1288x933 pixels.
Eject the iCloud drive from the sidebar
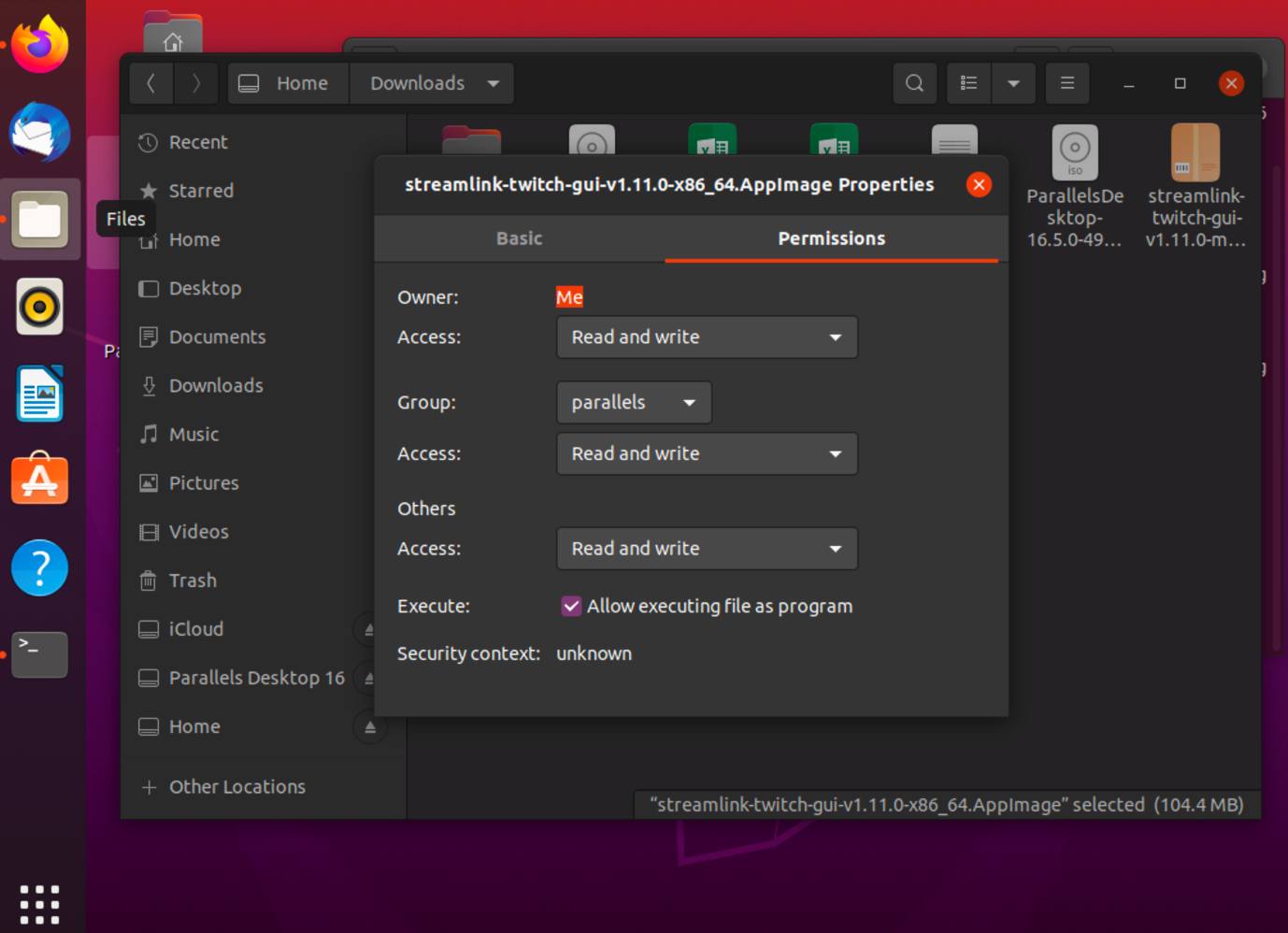(371, 629)
